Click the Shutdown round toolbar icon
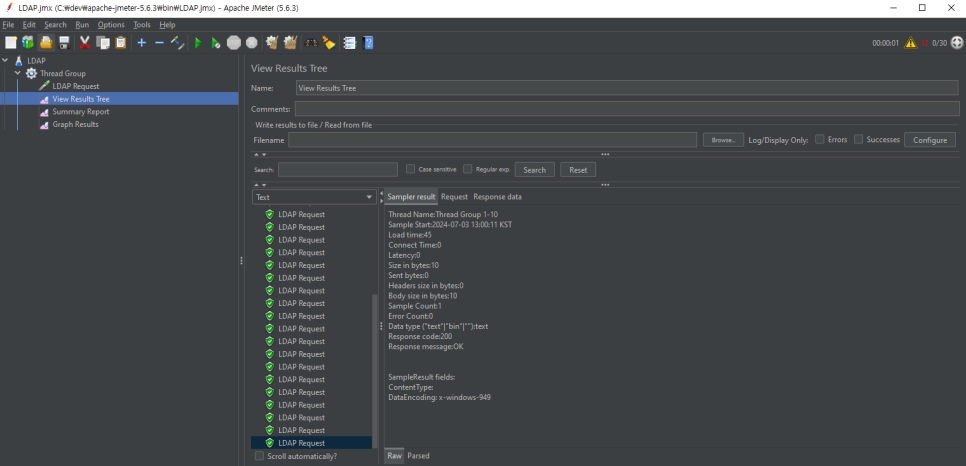This screenshot has width=966, height=466. (x=251, y=43)
